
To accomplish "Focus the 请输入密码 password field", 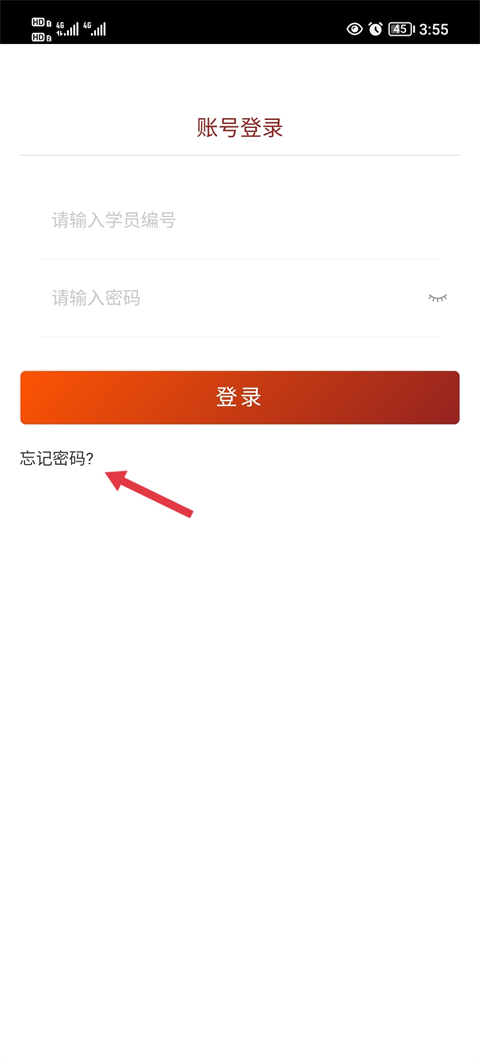I will (x=230, y=298).
